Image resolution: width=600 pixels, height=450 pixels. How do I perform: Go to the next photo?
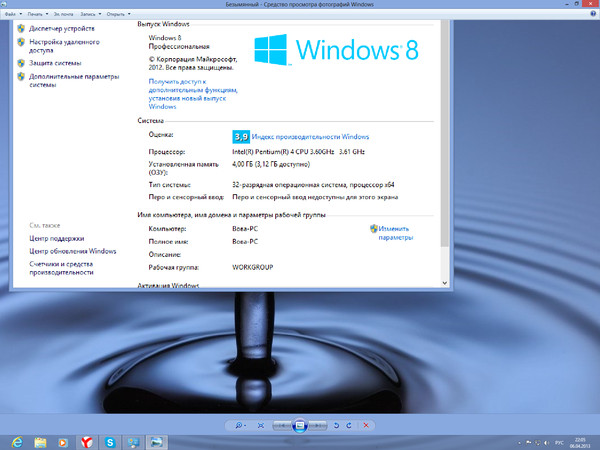coord(318,425)
